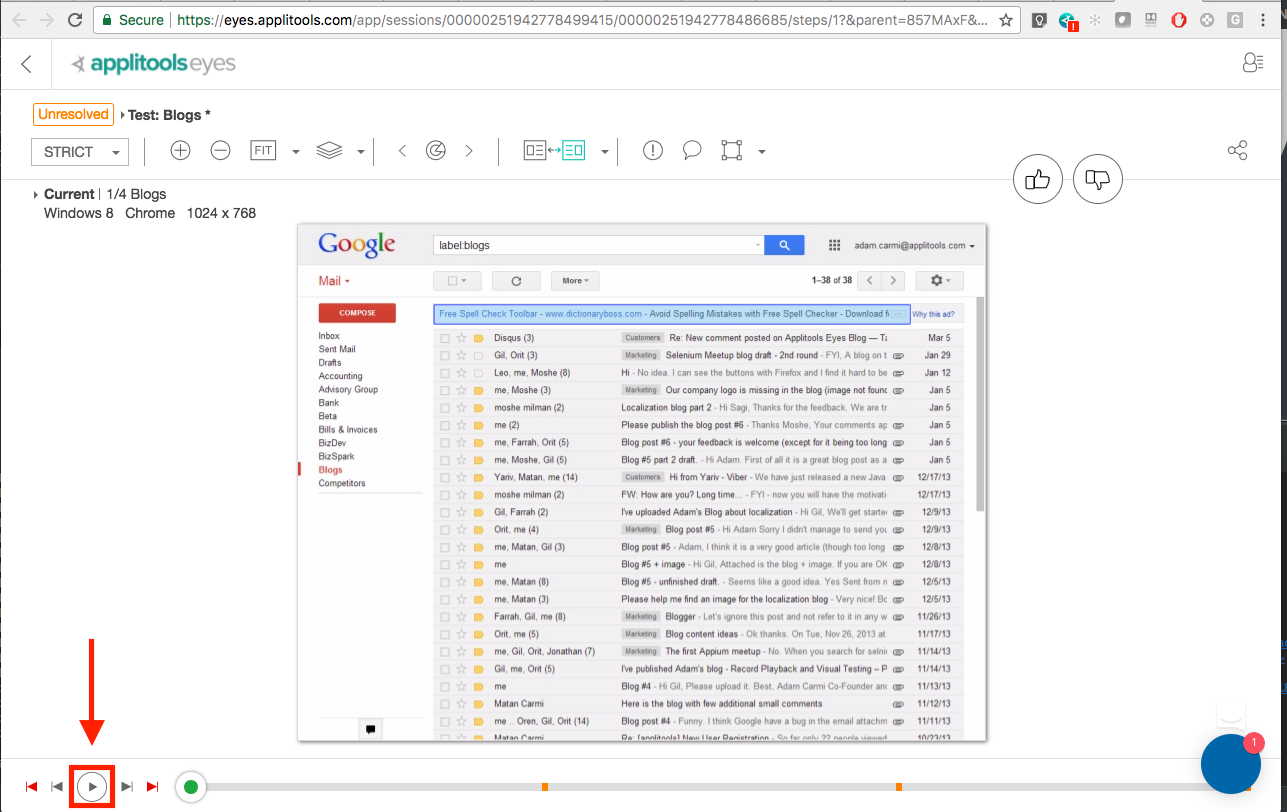Open the dropdown arrow beside region tool

(x=762, y=152)
